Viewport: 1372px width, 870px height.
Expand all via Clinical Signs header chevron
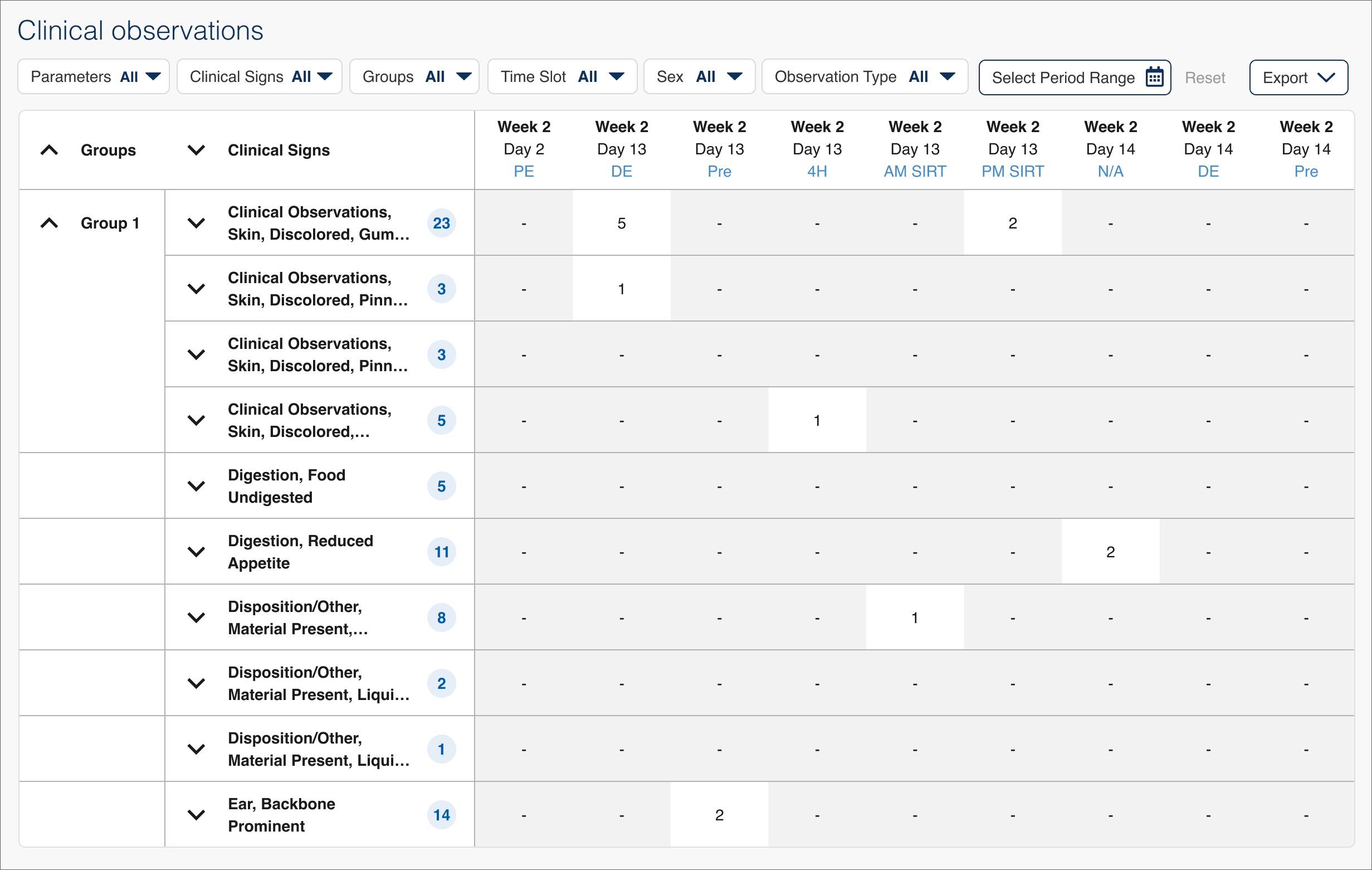tap(197, 150)
